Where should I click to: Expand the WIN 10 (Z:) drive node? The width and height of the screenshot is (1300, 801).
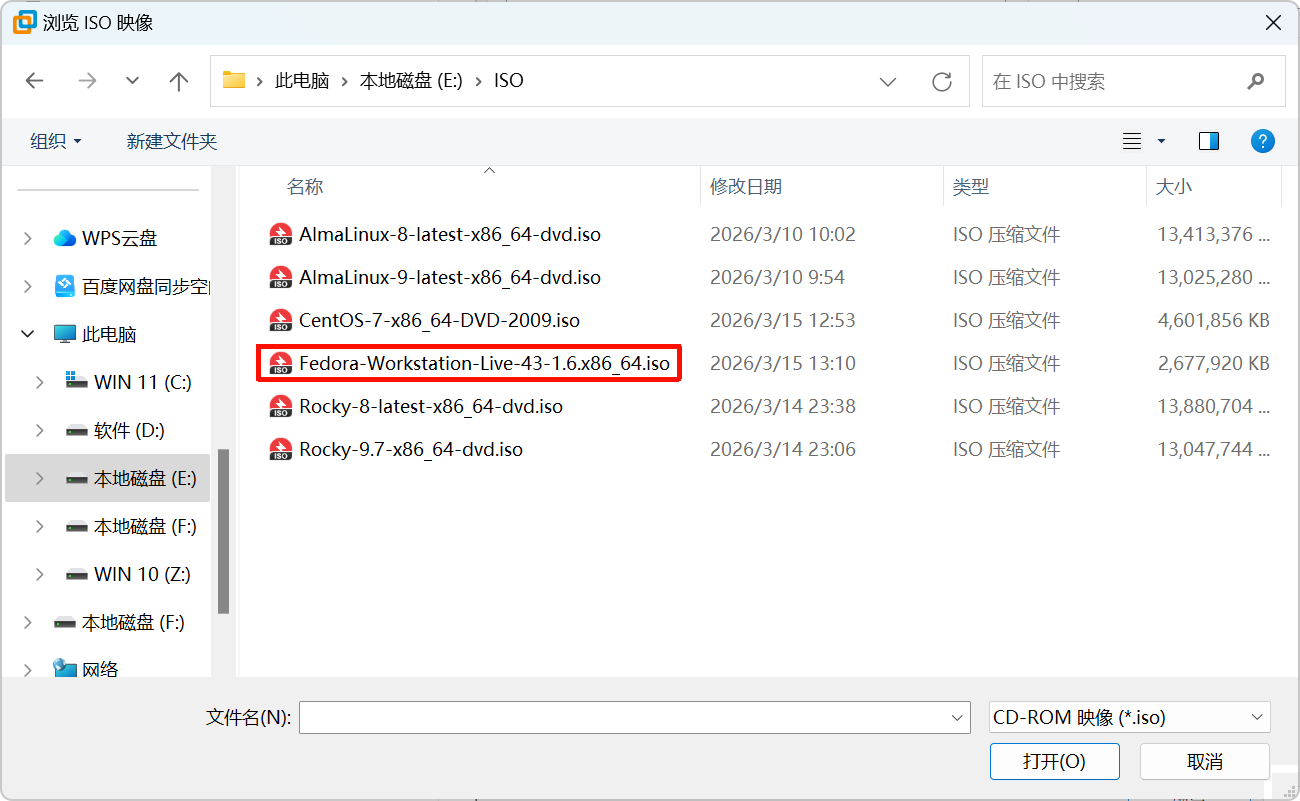(x=40, y=574)
